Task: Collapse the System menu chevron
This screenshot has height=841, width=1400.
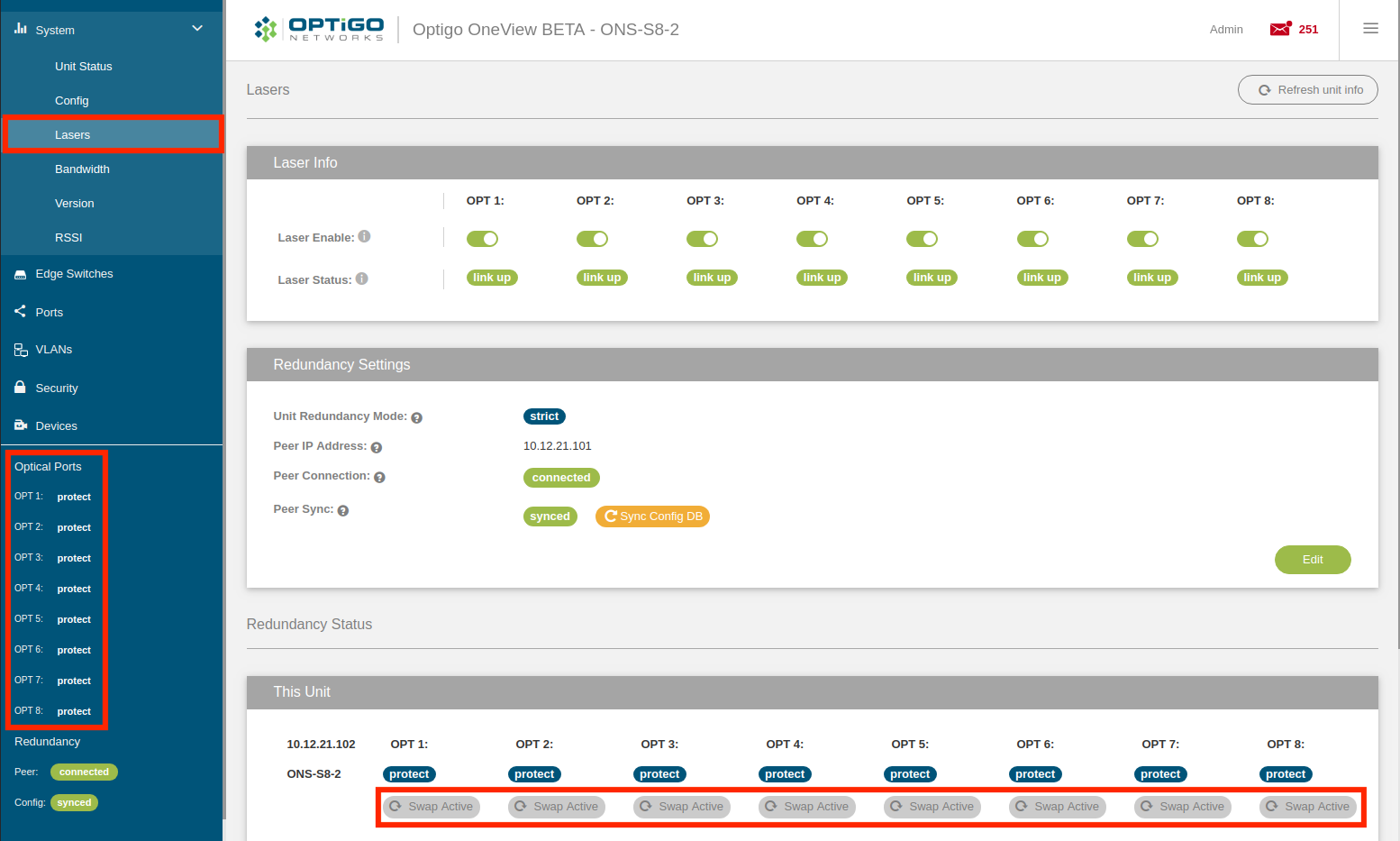Action: (x=196, y=29)
